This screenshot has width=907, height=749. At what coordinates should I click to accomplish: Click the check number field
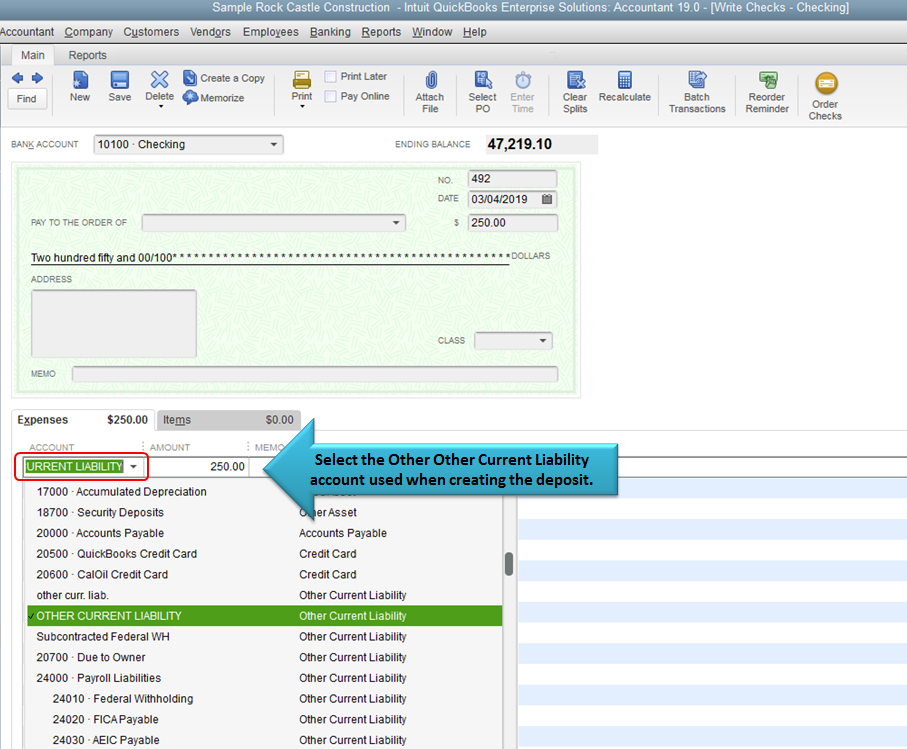[x=513, y=179]
